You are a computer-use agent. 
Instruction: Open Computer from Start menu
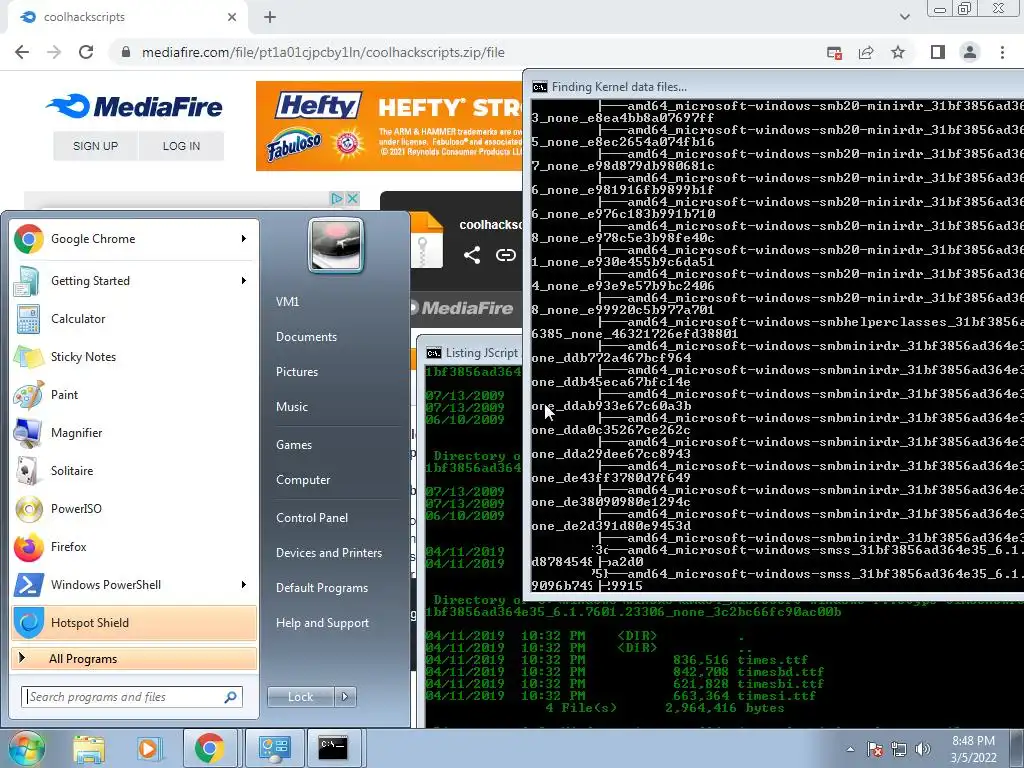(x=303, y=480)
